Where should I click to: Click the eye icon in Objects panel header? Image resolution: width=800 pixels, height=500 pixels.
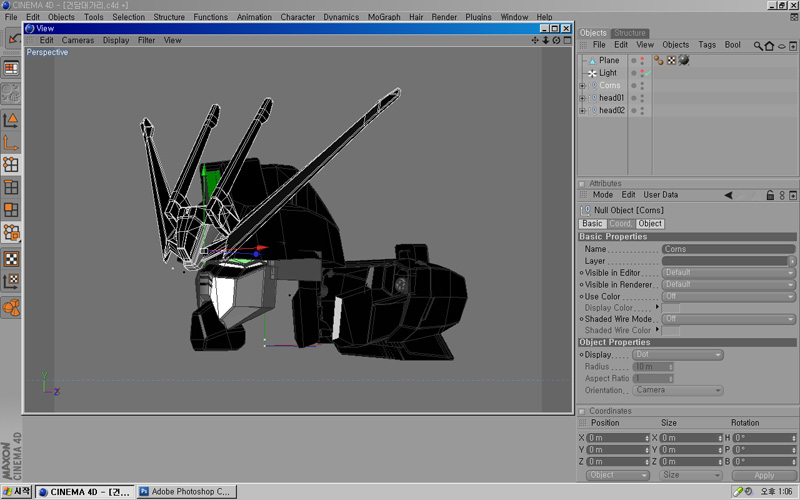pyautogui.click(x=782, y=46)
